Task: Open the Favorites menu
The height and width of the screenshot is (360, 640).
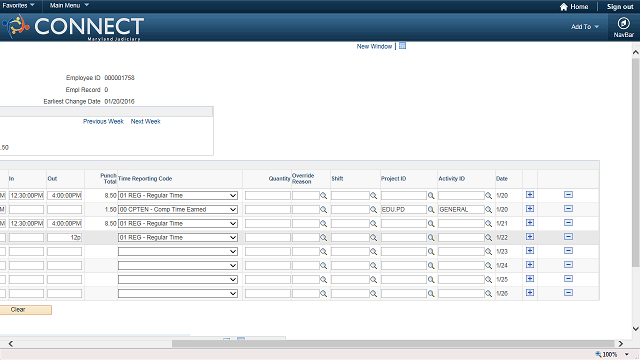Action: click(18, 5)
